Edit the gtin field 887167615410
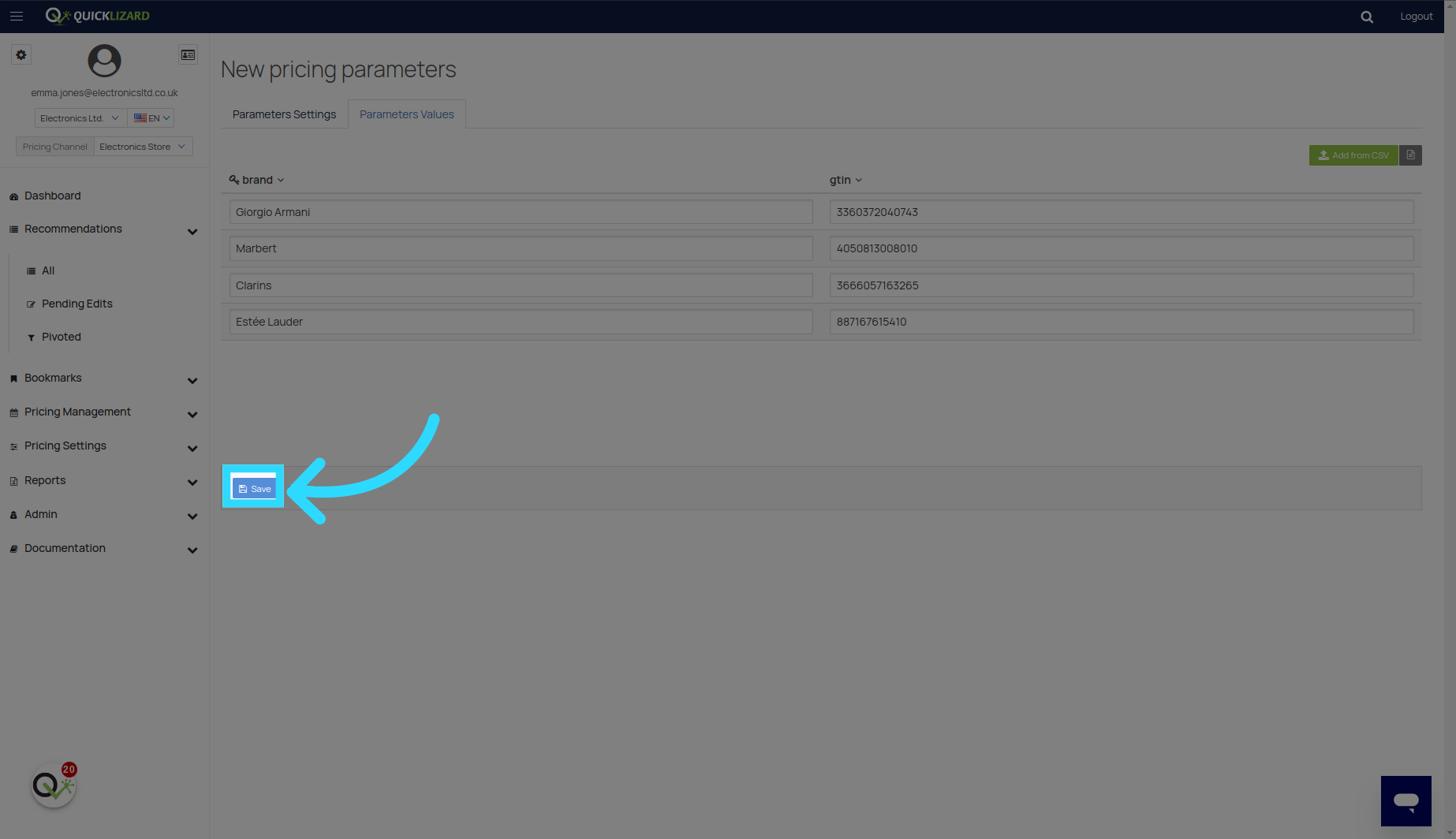The height and width of the screenshot is (839, 1456). coord(1122,322)
